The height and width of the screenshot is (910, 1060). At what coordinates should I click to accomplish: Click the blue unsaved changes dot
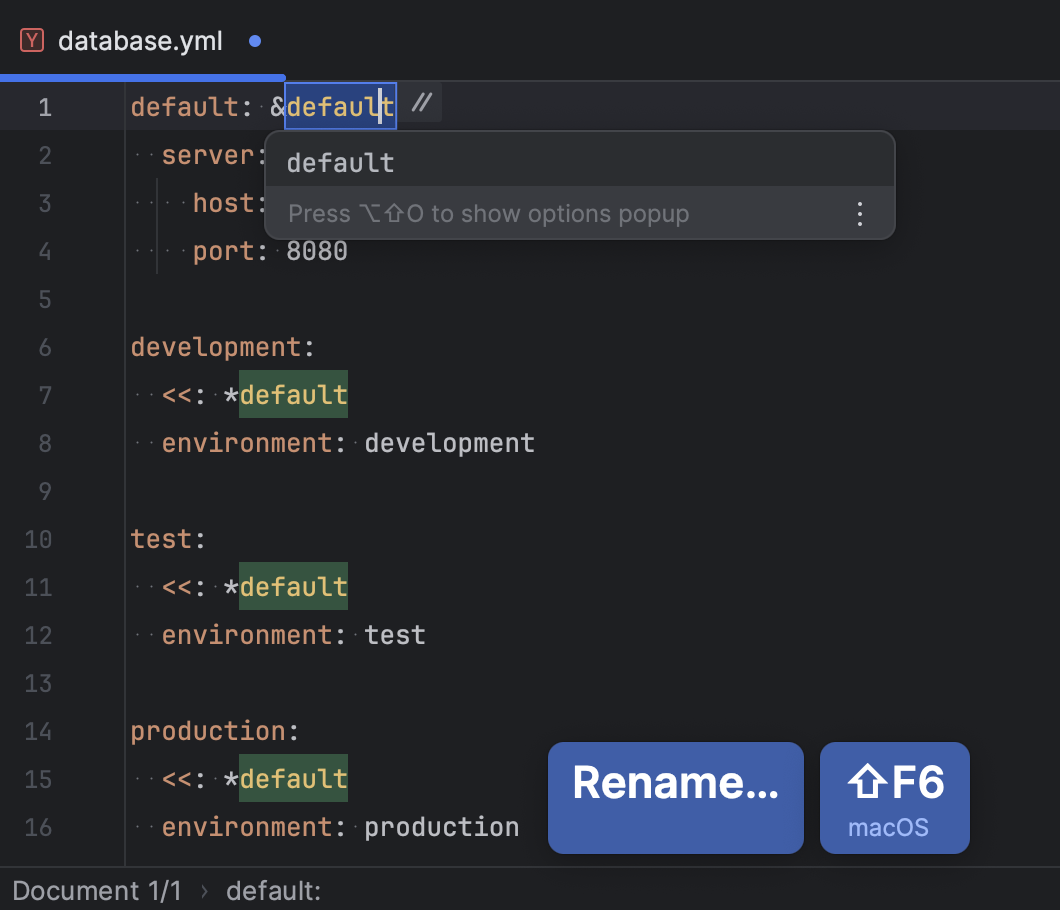pos(254,40)
